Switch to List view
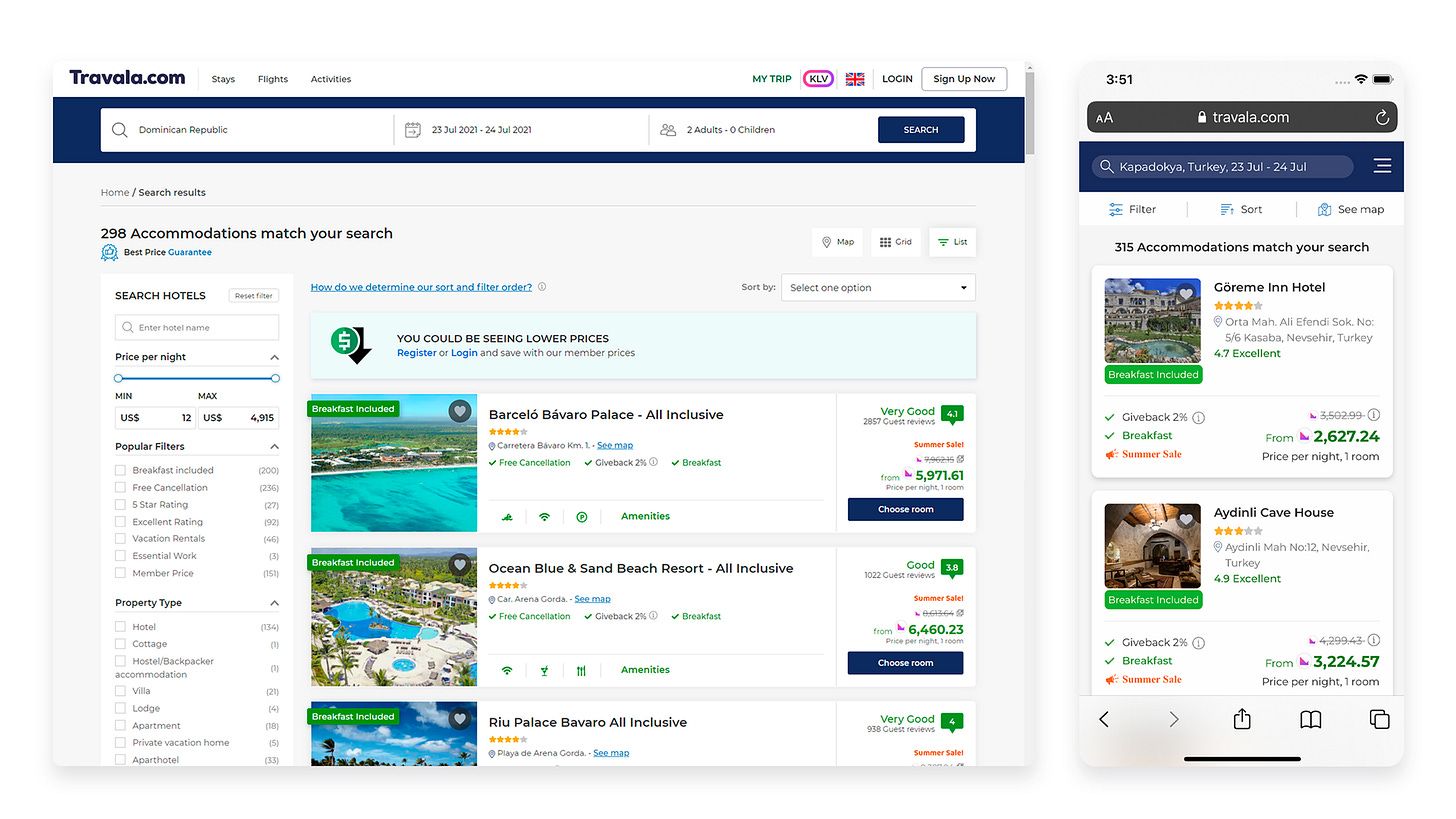Image resolution: width=1456 pixels, height=819 pixels. coord(953,242)
